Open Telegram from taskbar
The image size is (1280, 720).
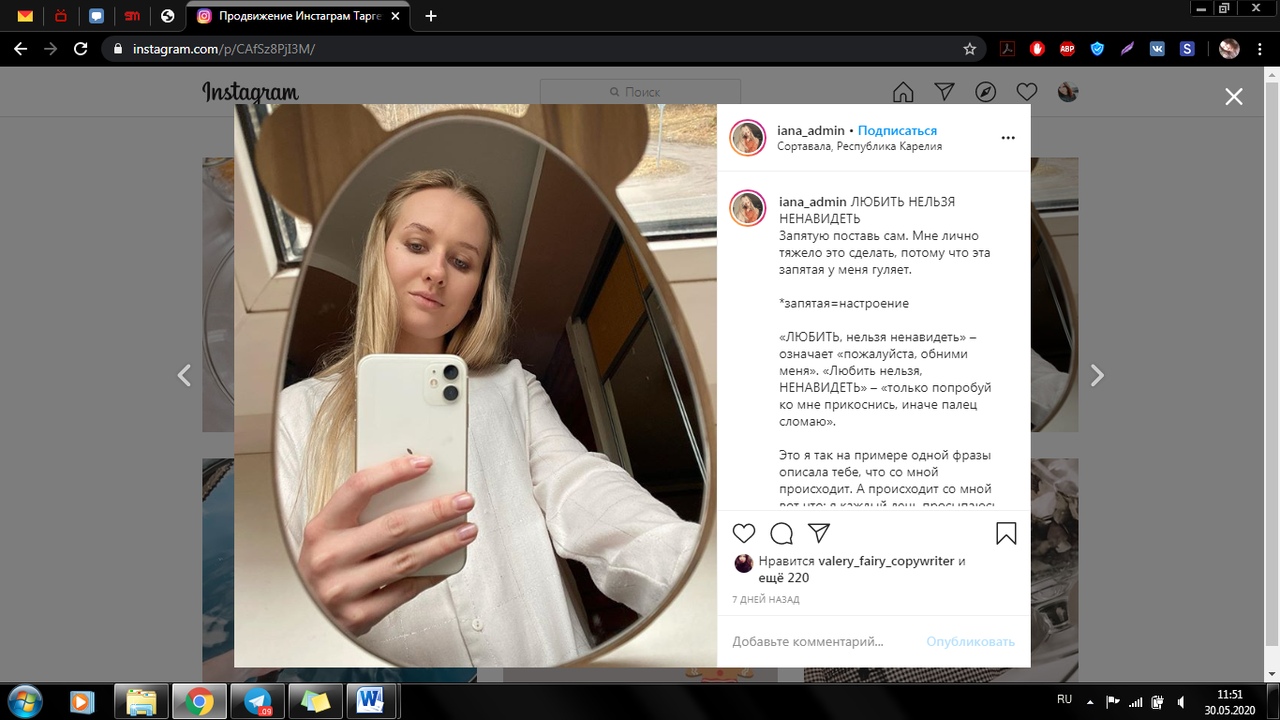coord(258,702)
